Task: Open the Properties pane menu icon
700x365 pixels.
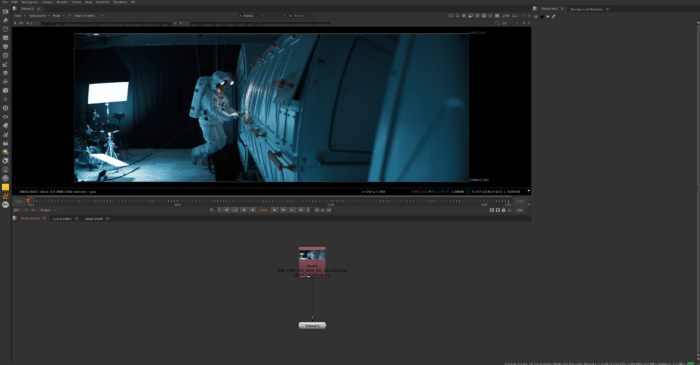Action: tap(535, 8)
